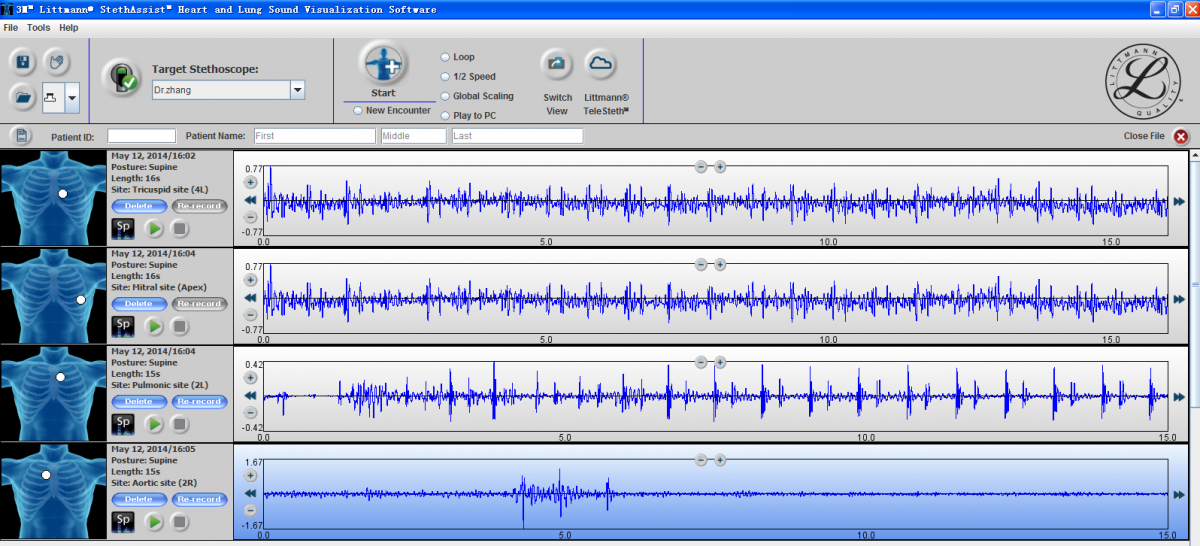Rewind the Aortic waveform with left arrows

click(251, 493)
